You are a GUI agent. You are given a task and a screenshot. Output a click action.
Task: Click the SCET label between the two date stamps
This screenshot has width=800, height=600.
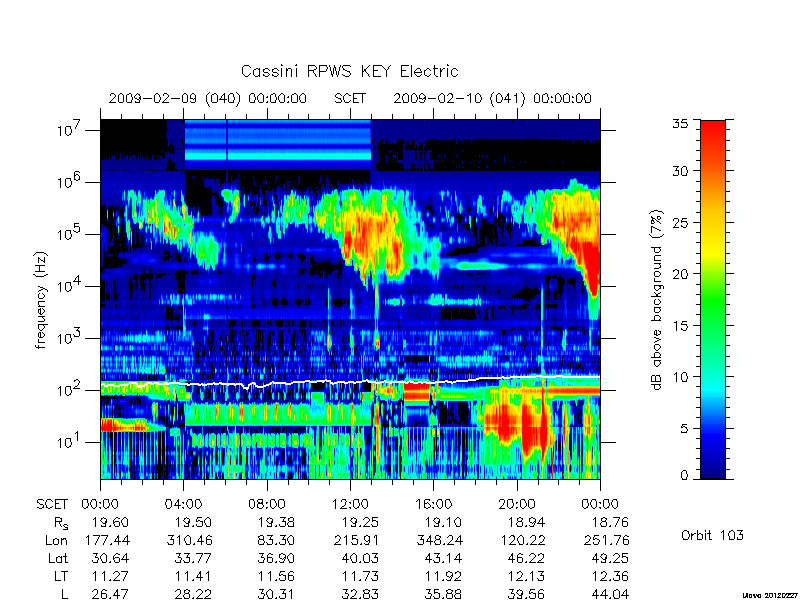350,98
